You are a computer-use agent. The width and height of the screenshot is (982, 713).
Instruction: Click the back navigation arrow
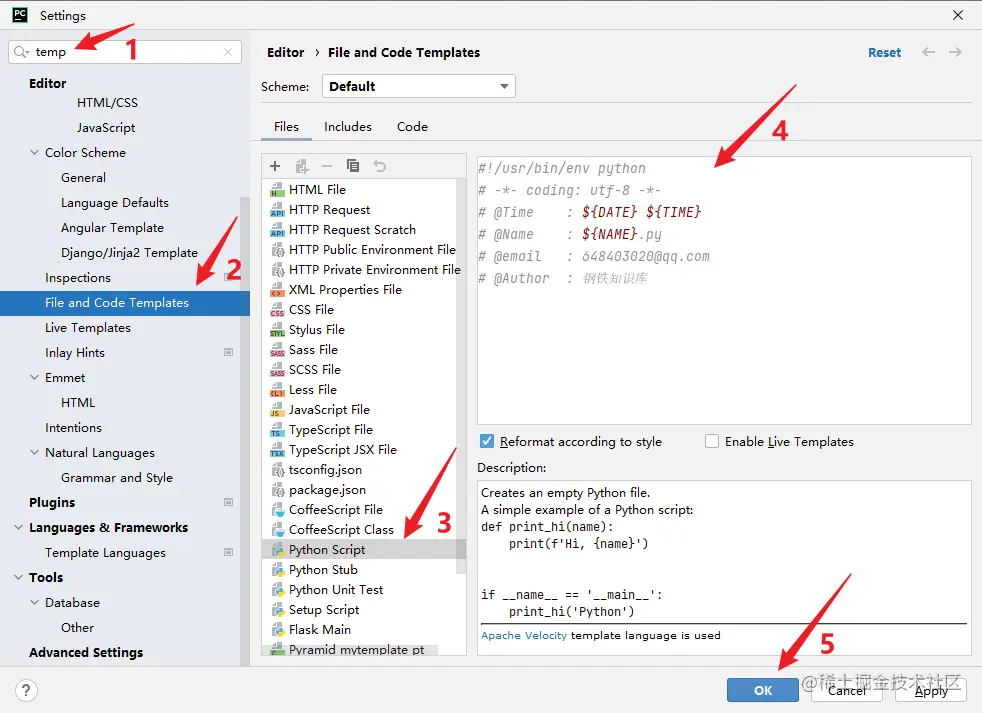pyautogui.click(x=929, y=52)
